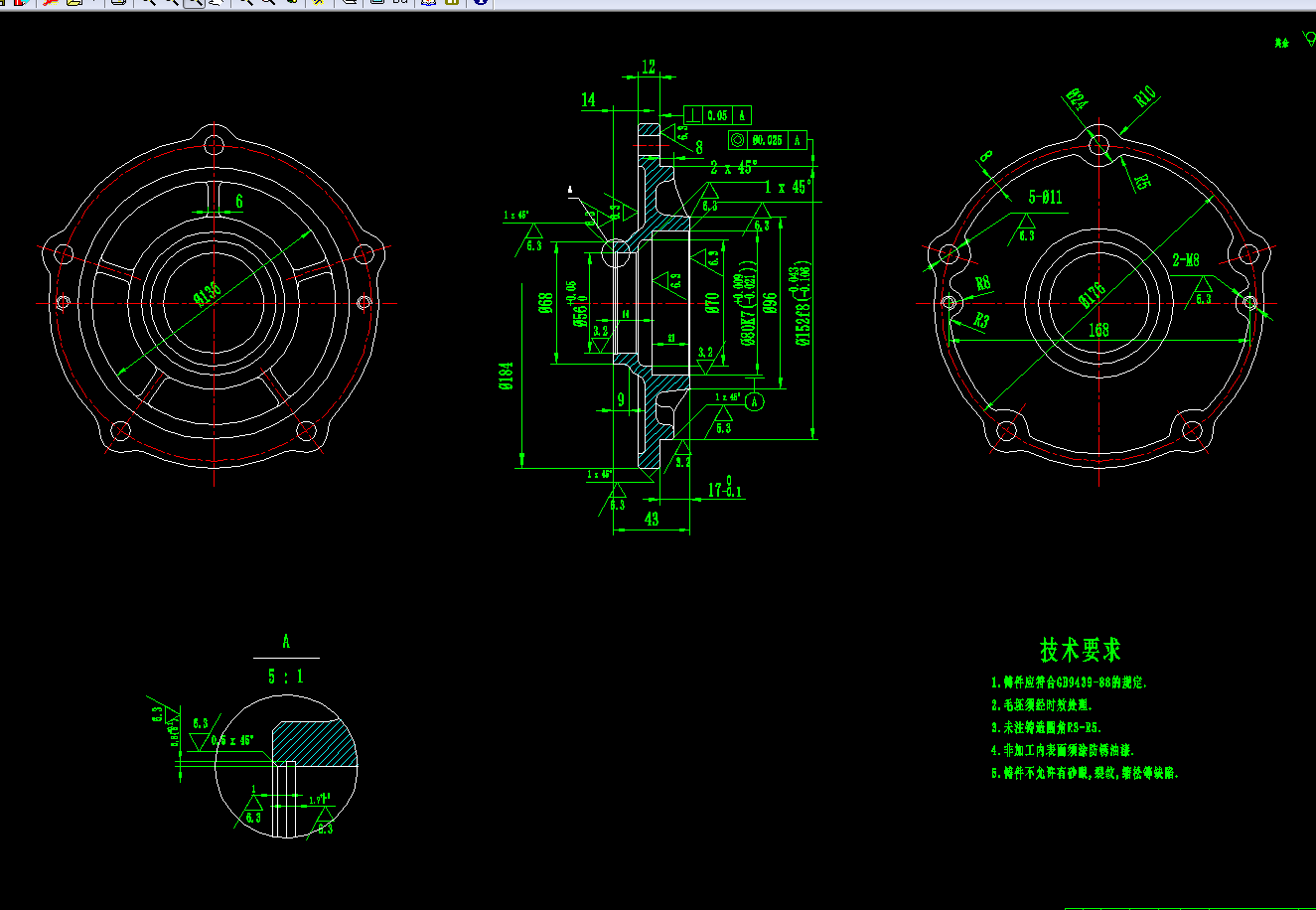Select the 17 toleranced length dimension
This screenshot has width=1316, height=910.
(725, 488)
